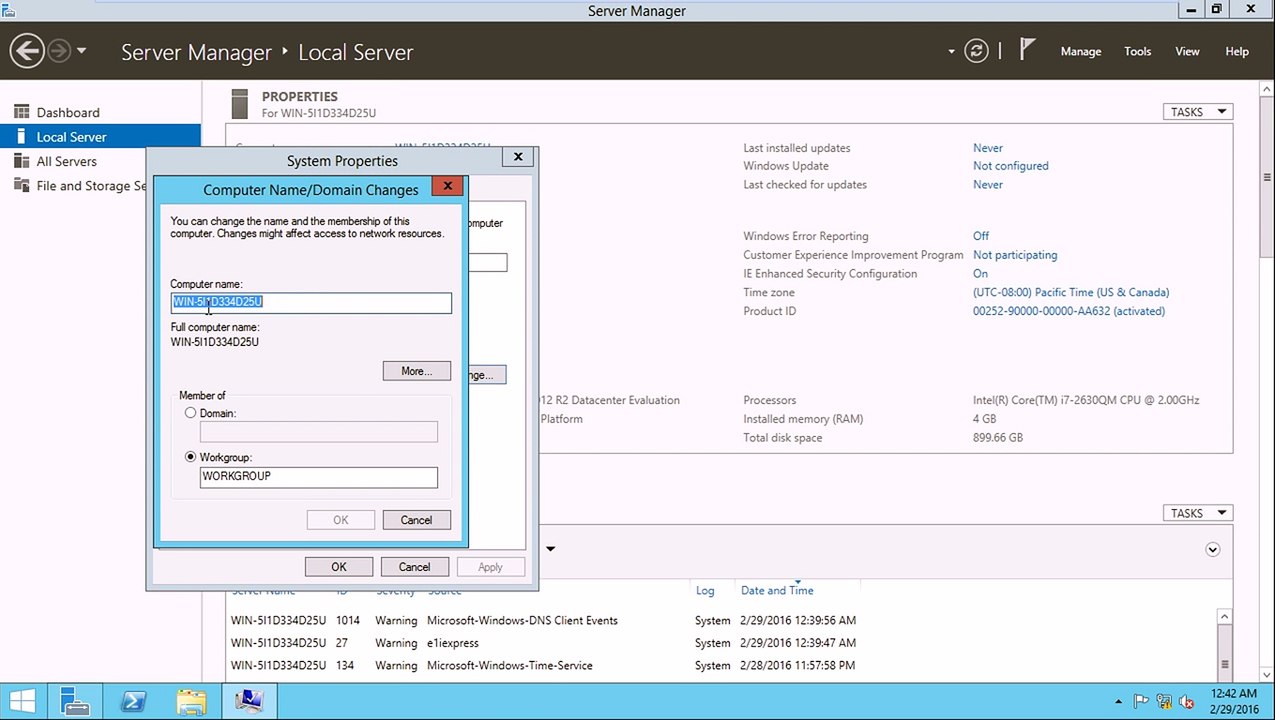Screen dimensions: 1275x720
Task: Click the Computer name text field
Action: coord(311,302)
